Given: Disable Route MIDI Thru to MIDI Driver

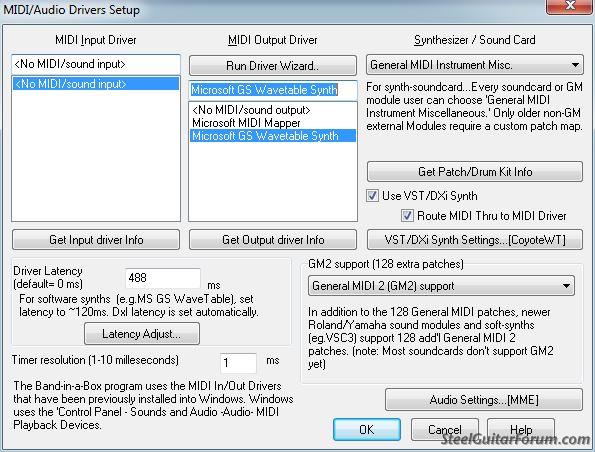Looking at the screenshot, I should pos(407,216).
